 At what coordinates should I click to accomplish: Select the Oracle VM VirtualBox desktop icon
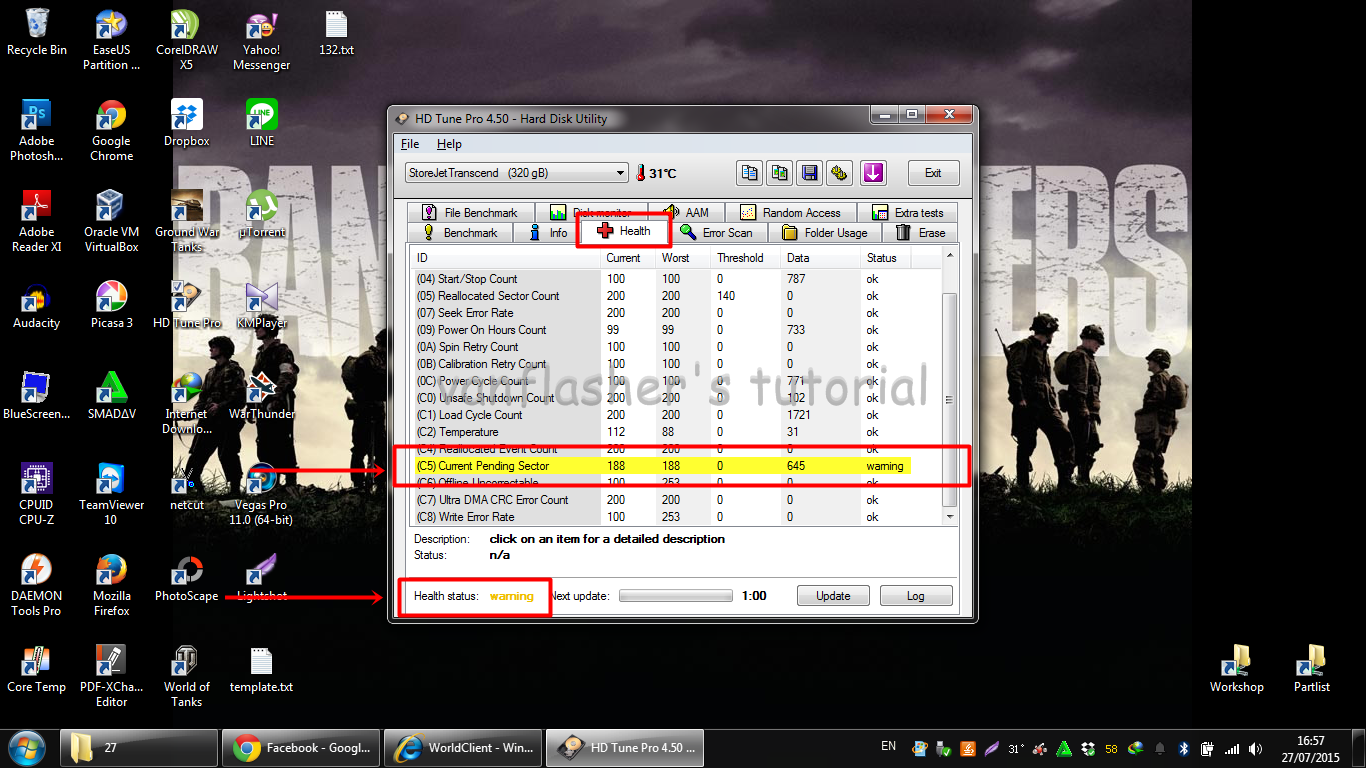click(111, 222)
